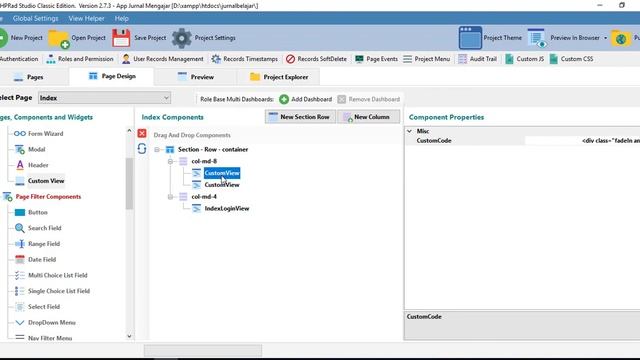Open the Project Theme icon
640x360 pixels.
(x=470, y=38)
